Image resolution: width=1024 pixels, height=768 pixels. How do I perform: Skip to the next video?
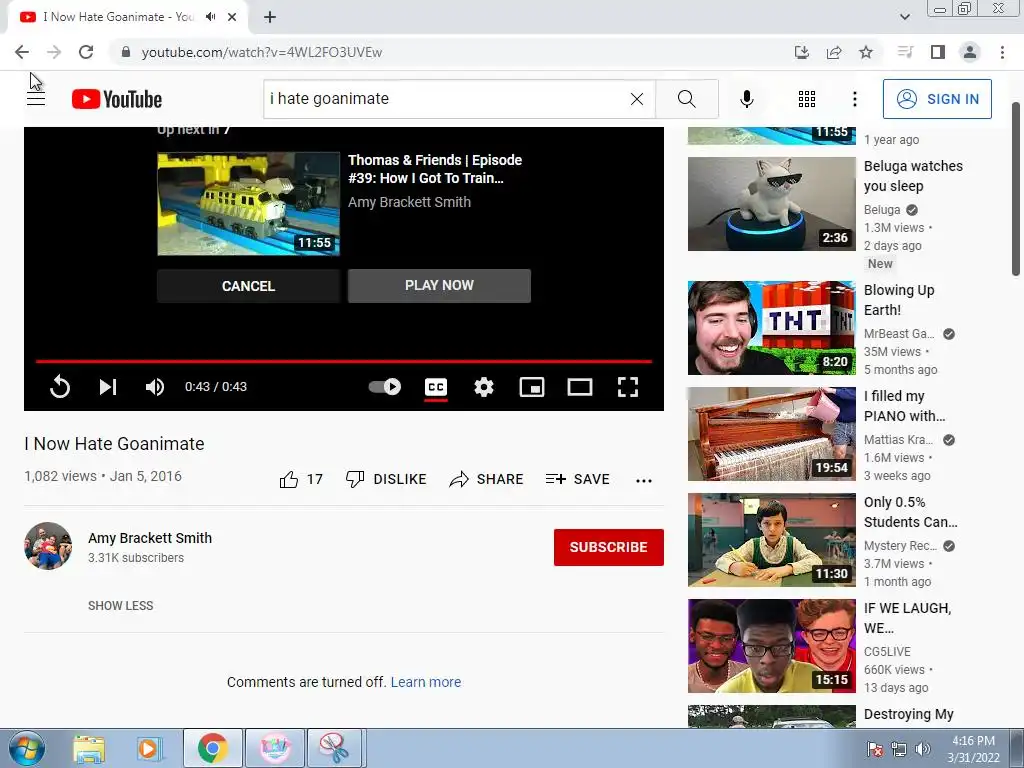[108, 387]
